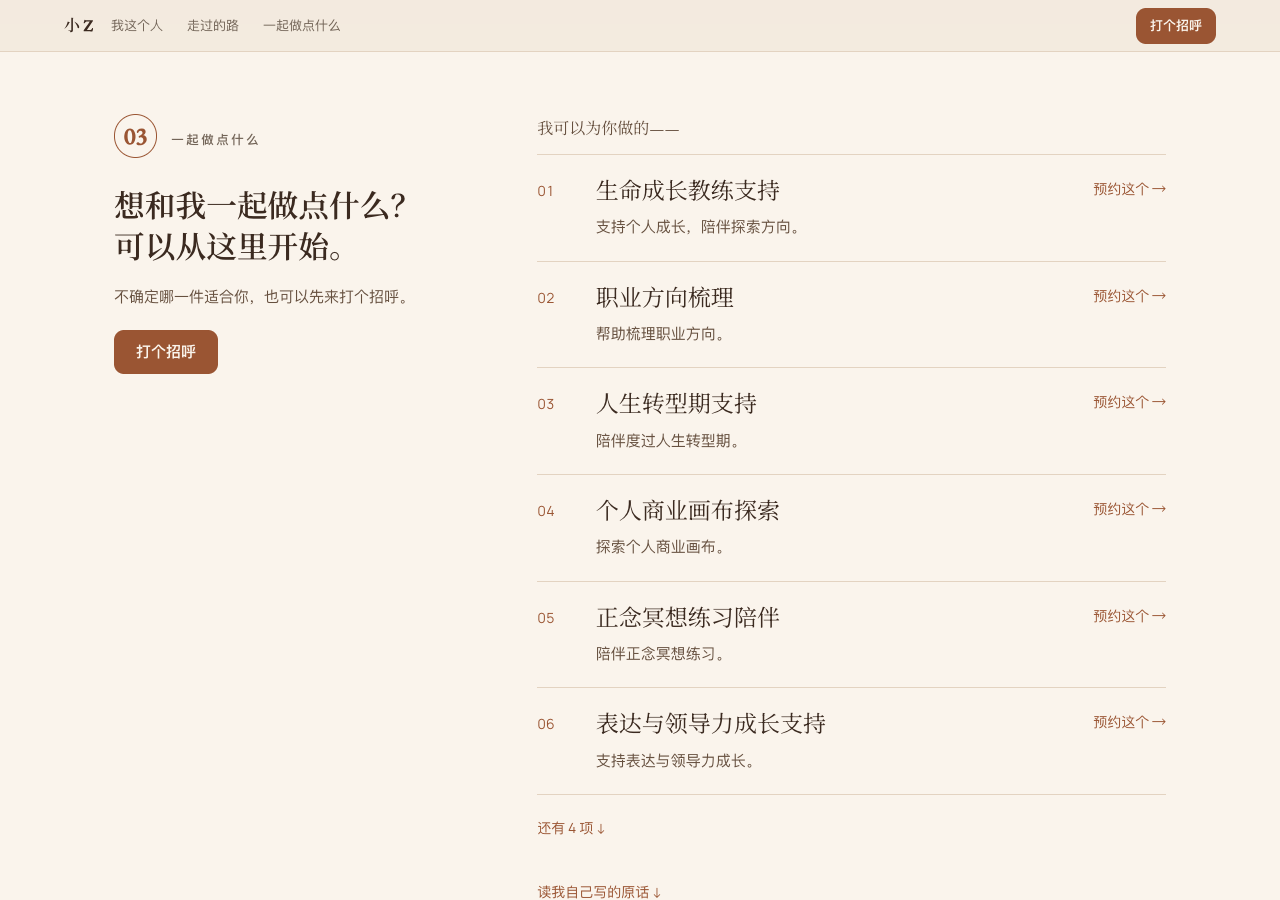Click the text 陪伴度过人生转型期。
The image size is (1280, 900).
pos(671,441)
